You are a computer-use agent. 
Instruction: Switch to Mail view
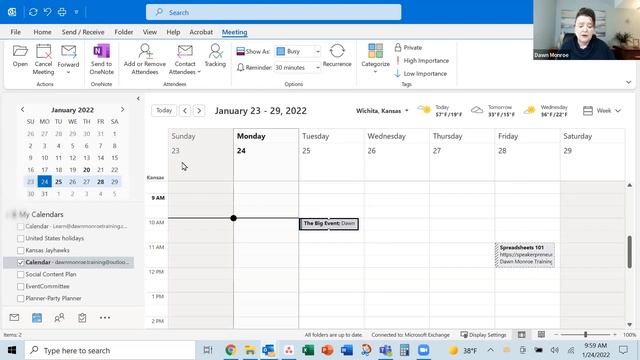[14, 318]
